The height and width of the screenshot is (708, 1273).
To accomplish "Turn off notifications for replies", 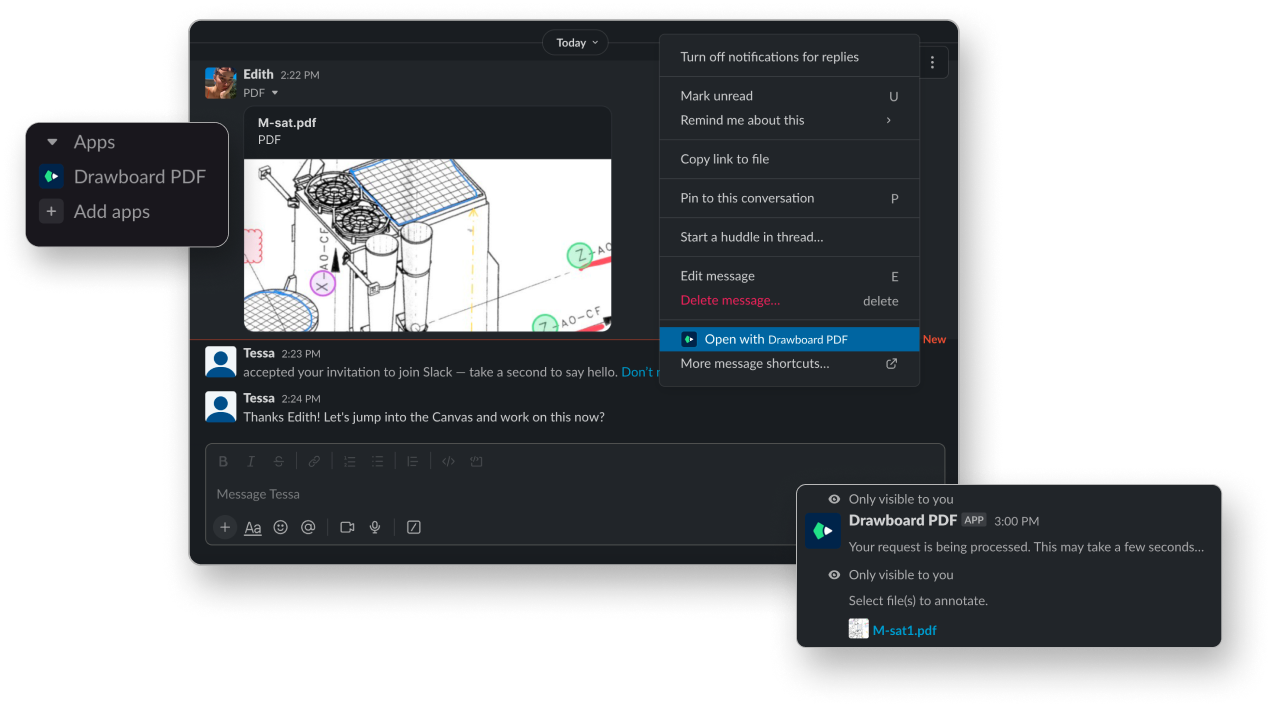I will click(770, 57).
